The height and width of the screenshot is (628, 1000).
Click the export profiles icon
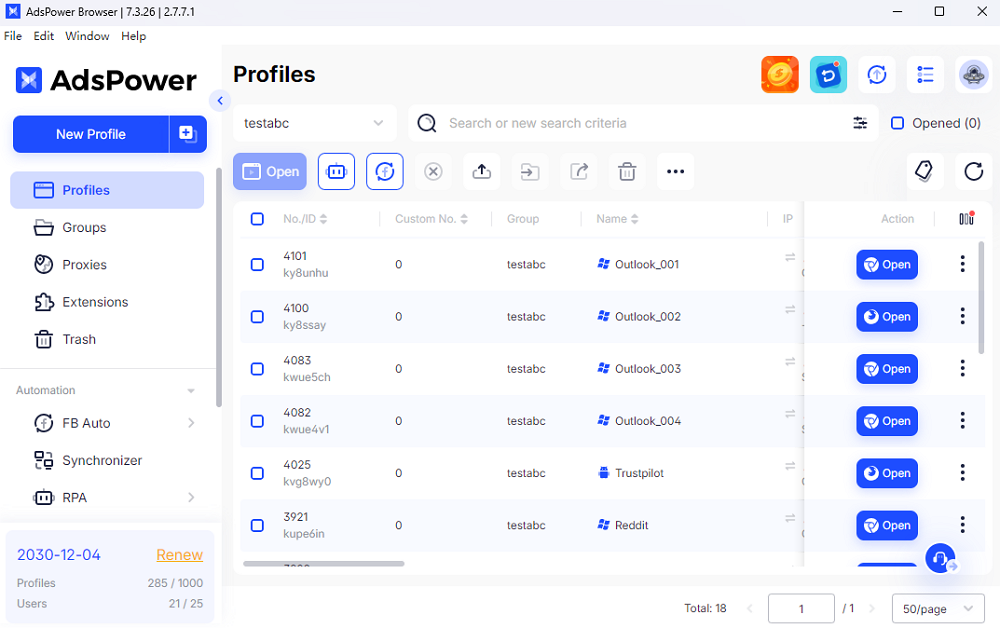pyautogui.click(x=481, y=171)
